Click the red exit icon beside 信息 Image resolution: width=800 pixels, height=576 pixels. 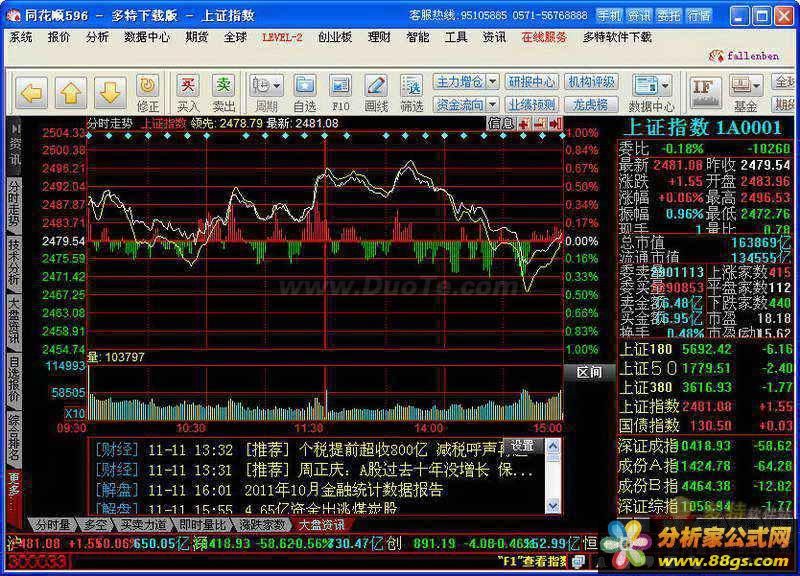(556, 123)
